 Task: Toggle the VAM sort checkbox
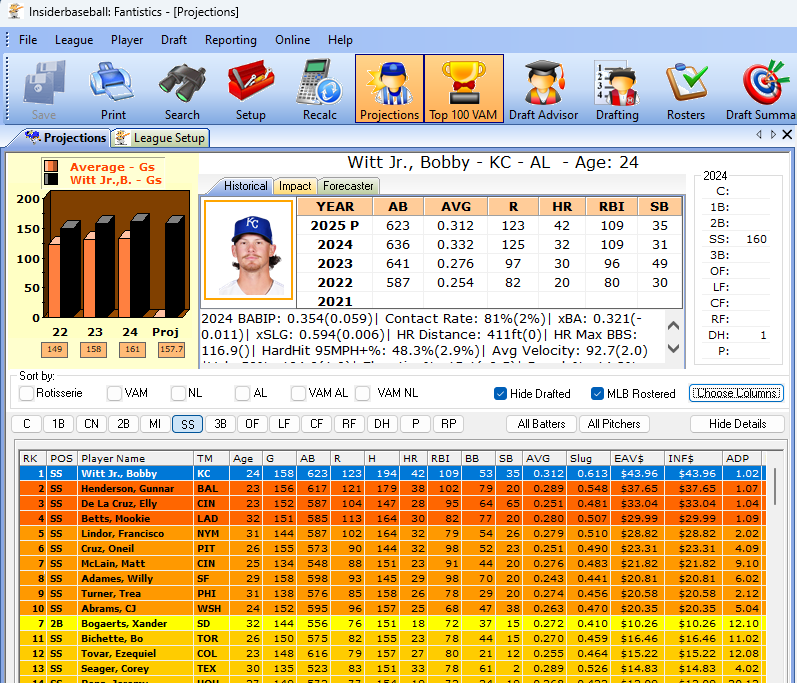pos(114,393)
